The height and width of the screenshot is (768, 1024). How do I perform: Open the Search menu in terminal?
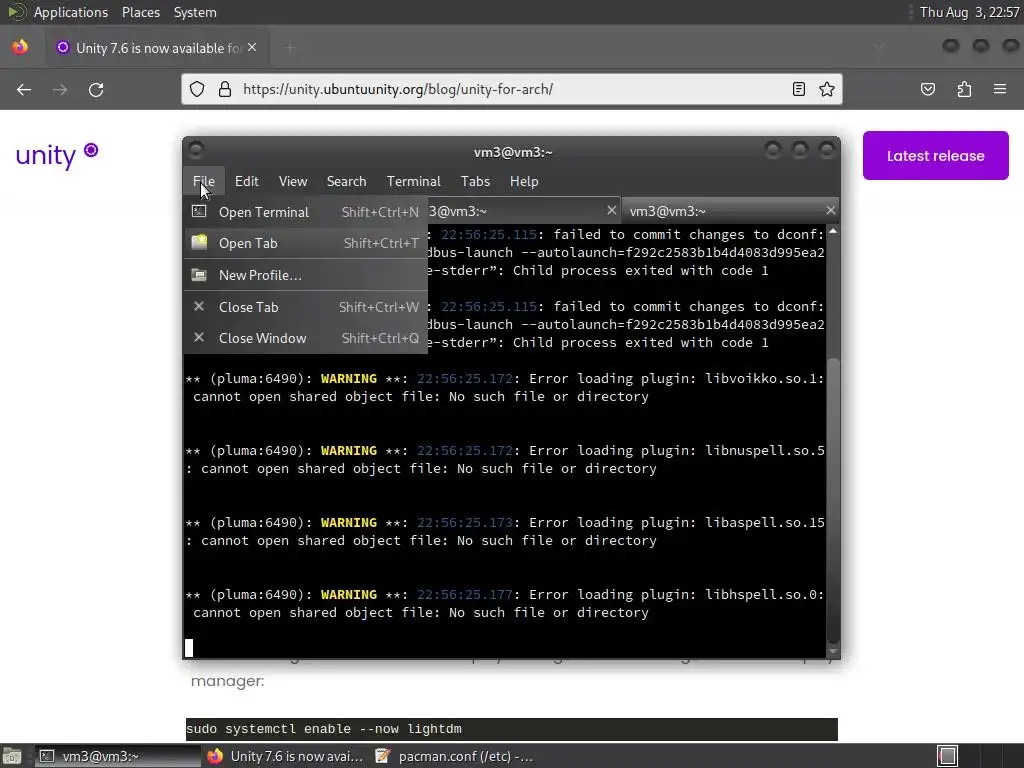pos(346,182)
